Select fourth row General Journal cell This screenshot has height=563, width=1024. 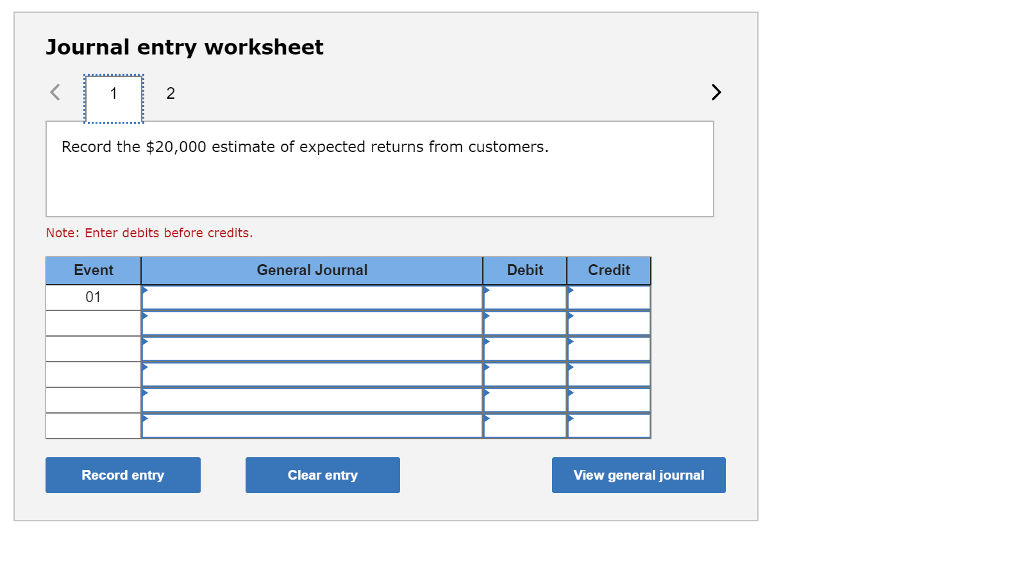(x=312, y=374)
